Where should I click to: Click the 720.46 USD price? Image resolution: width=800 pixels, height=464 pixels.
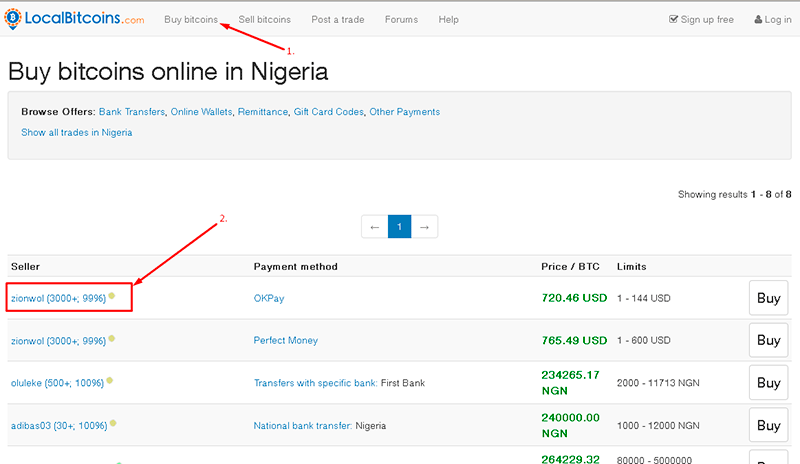pos(574,298)
